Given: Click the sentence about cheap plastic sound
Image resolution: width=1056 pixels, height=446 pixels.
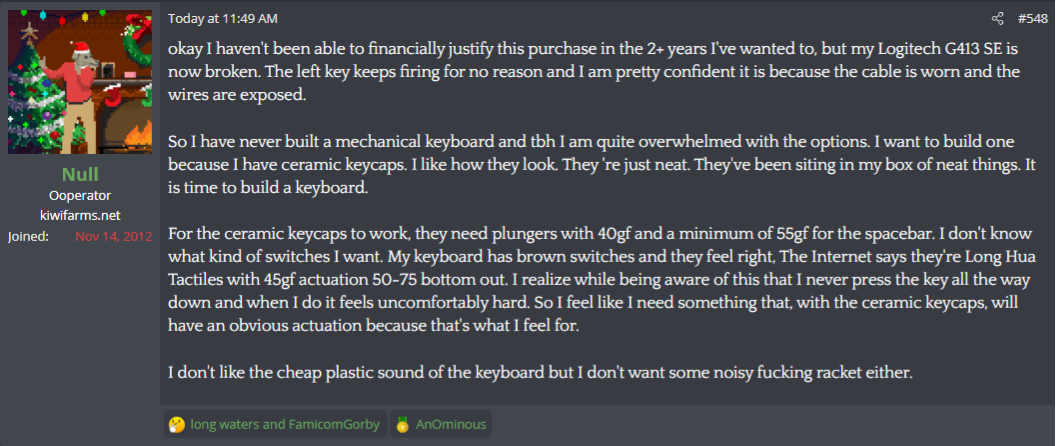Looking at the screenshot, I should [x=540, y=374].
